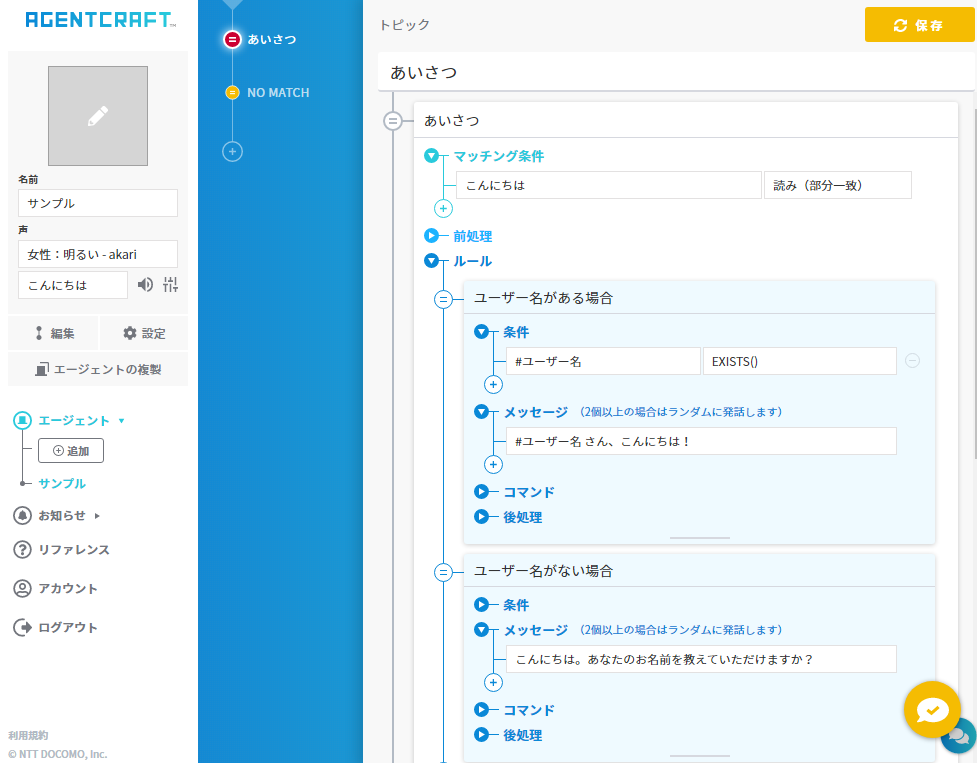The height and width of the screenshot is (763, 977).
Task: Collapse the マッチング条件 section
Action: coord(432,156)
